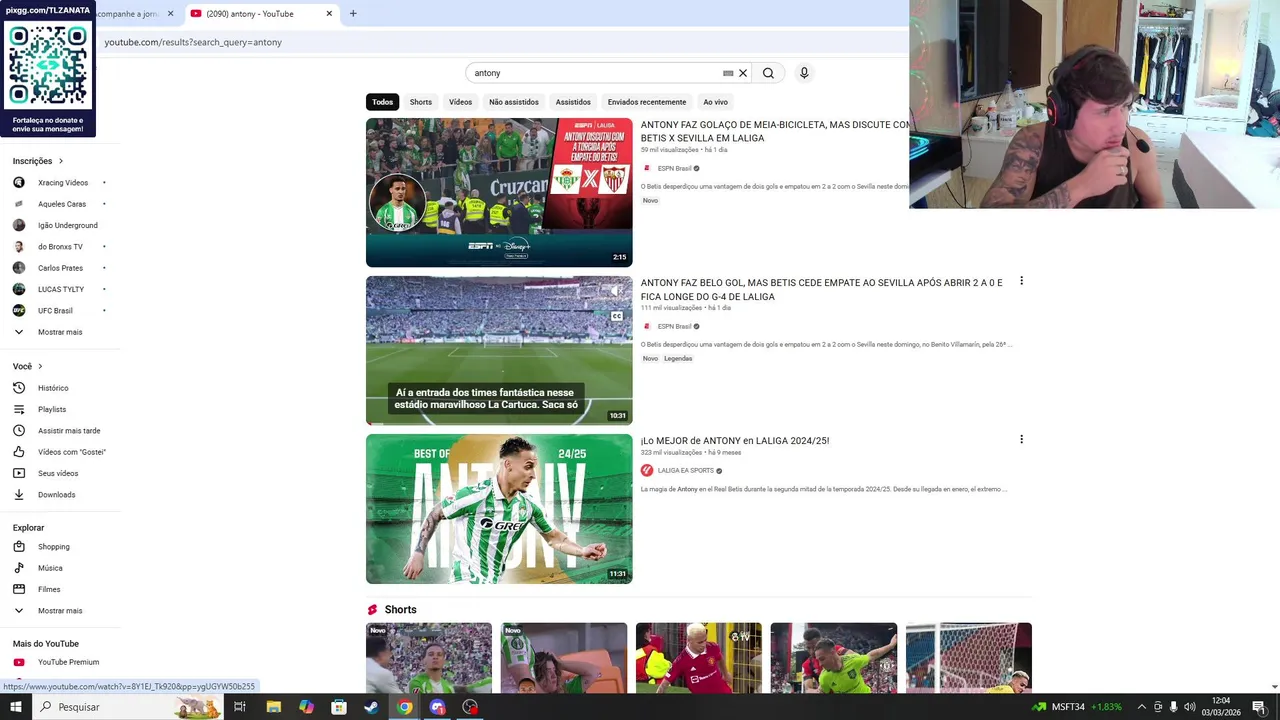Switch to the antony - YouTube browser tab

click(x=262, y=14)
